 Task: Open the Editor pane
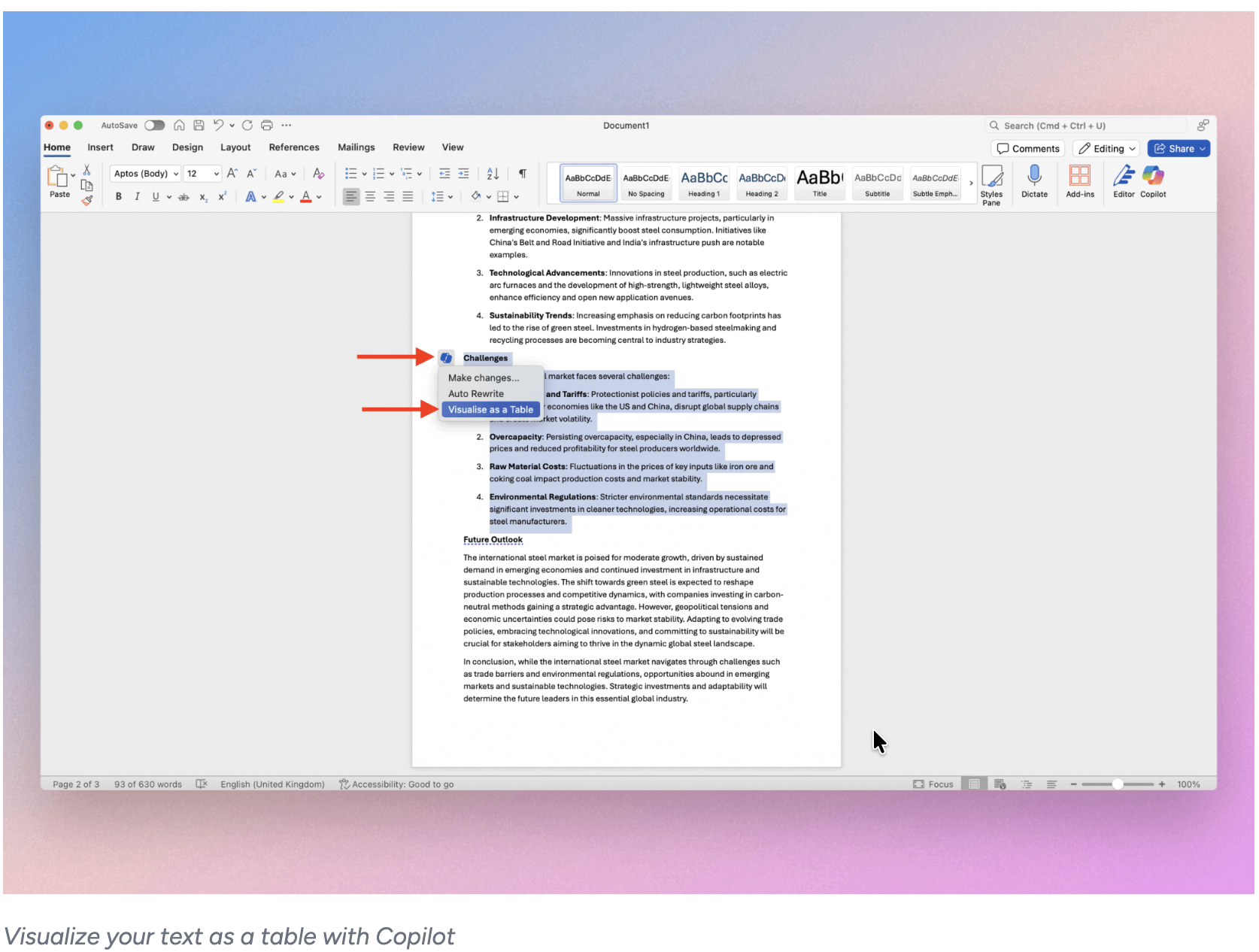pos(1123,182)
